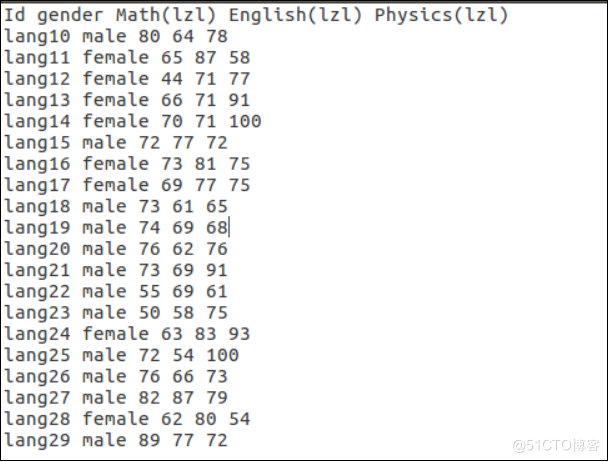Click the last row lang29
The height and width of the screenshot is (462, 609).
tap(116, 440)
